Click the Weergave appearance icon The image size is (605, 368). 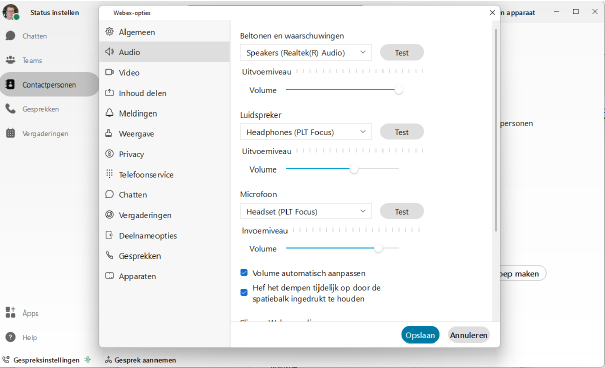(109, 133)
